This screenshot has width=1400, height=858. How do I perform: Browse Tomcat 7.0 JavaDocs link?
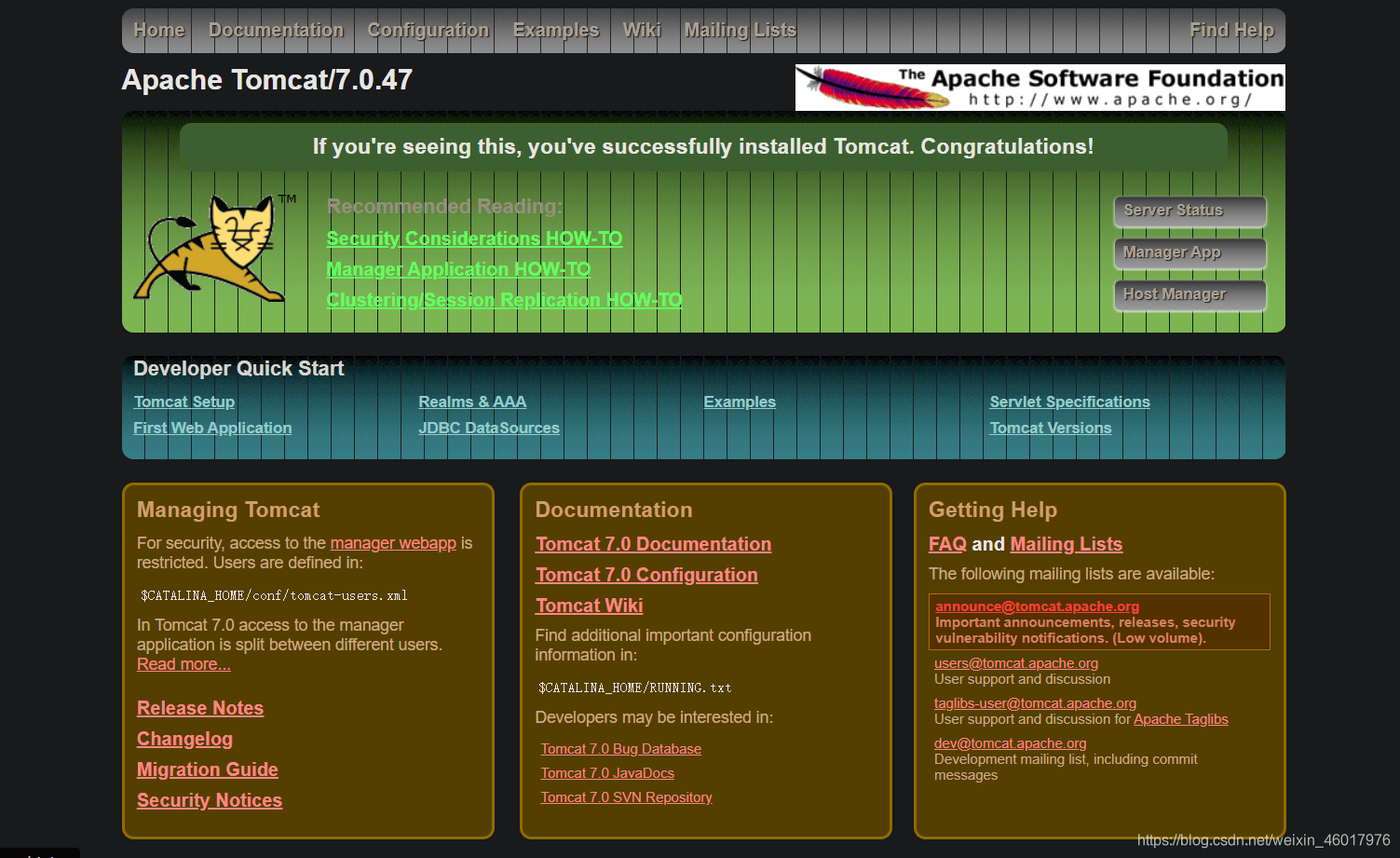[607, 773]
